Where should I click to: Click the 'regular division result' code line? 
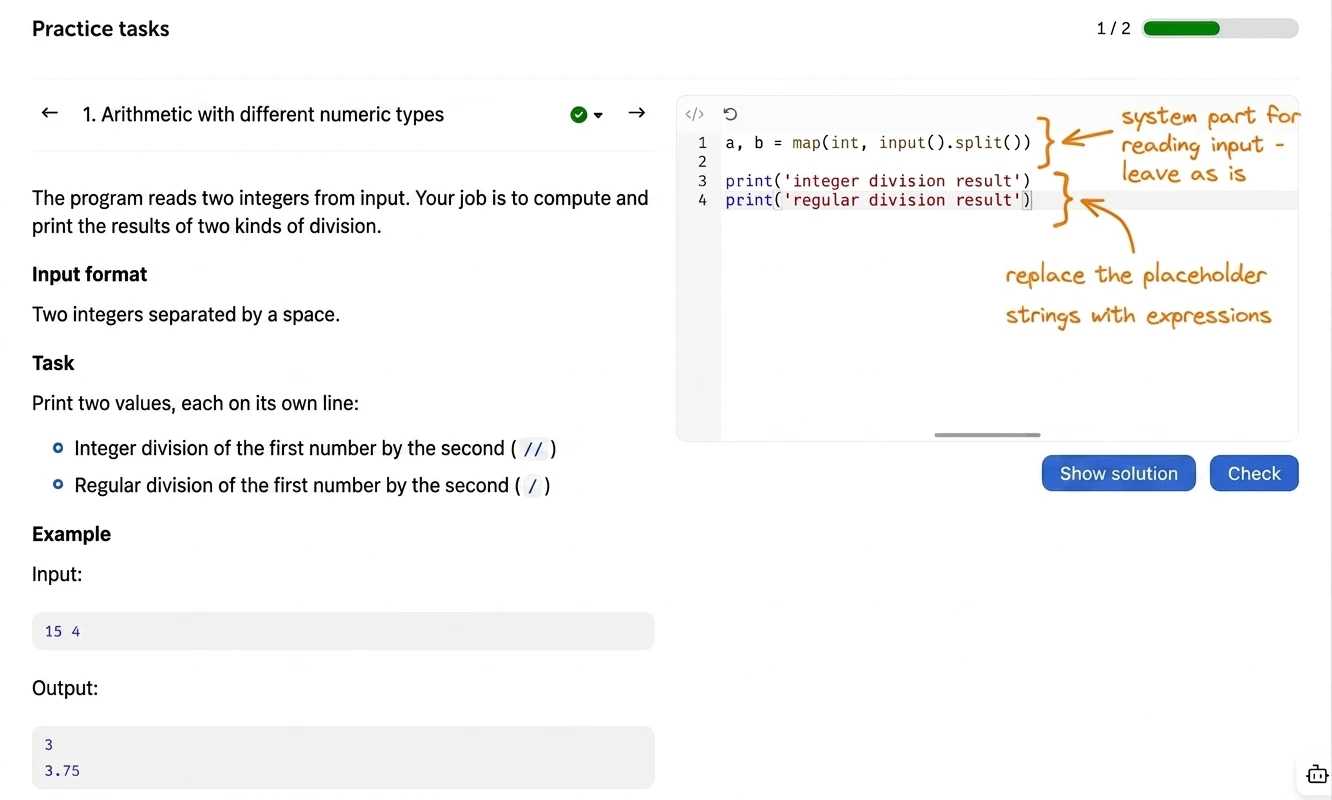pyautogui.click(x=878, y=200)
